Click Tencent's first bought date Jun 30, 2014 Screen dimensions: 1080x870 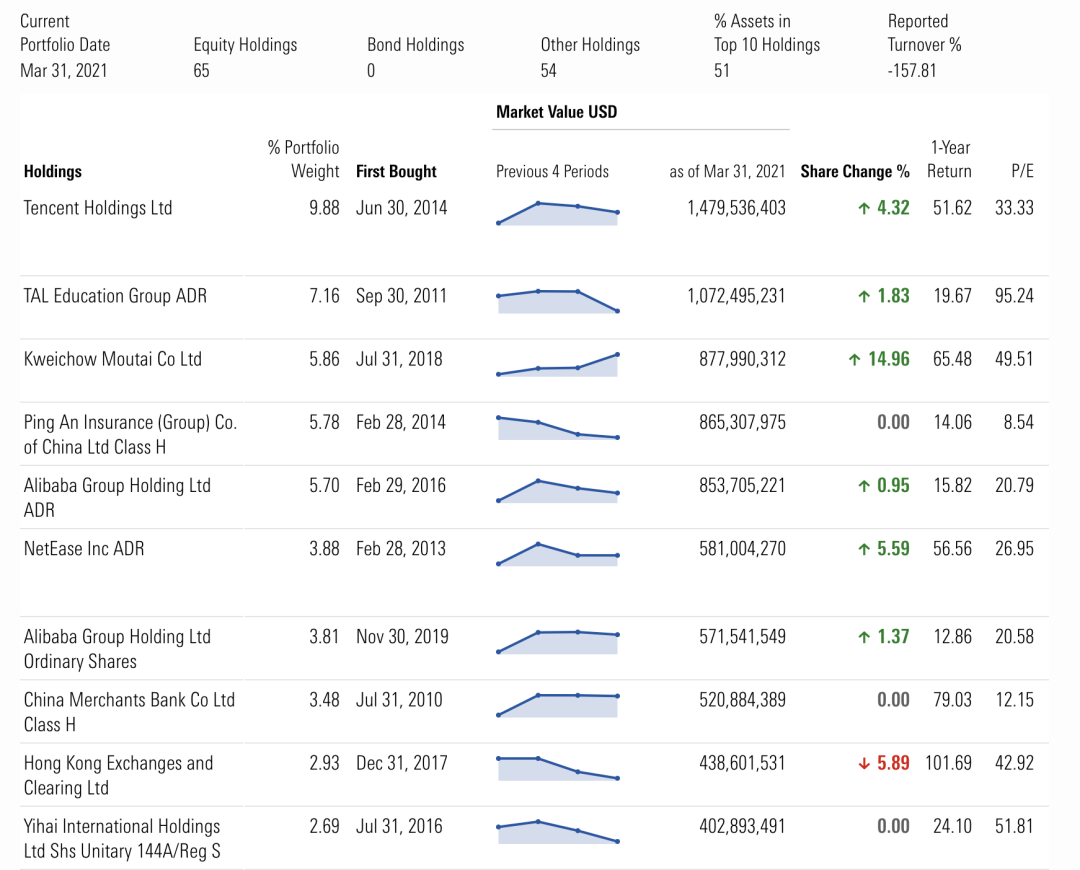pos(402,208)
